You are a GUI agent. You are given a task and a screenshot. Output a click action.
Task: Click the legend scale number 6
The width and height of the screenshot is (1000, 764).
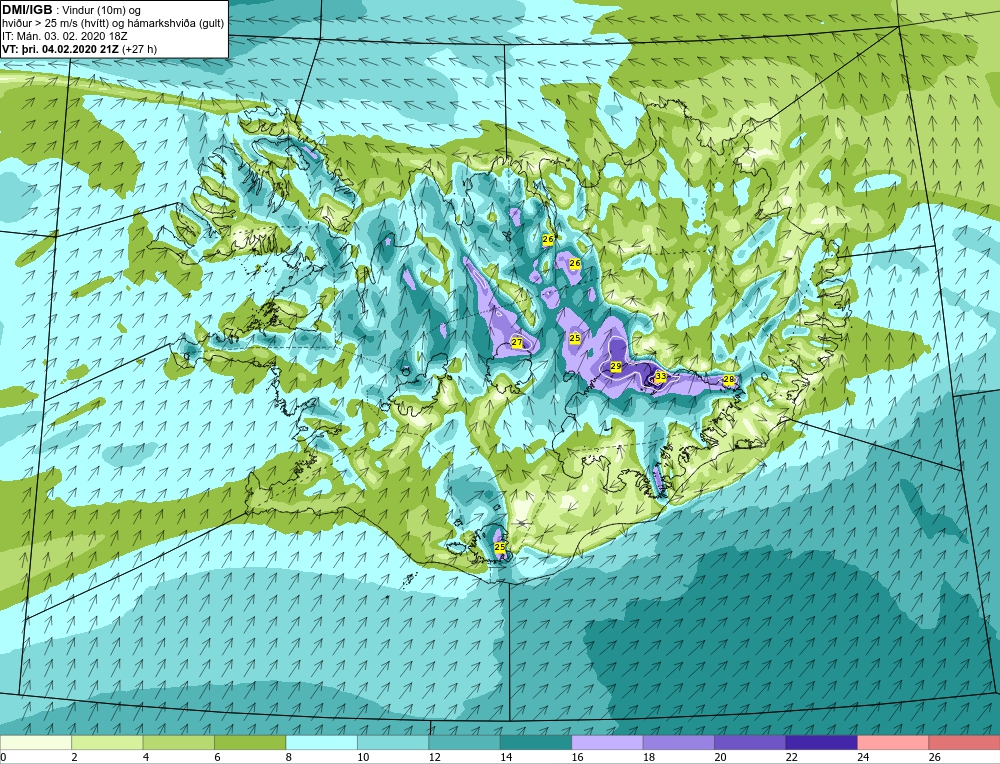click(217, 757)
